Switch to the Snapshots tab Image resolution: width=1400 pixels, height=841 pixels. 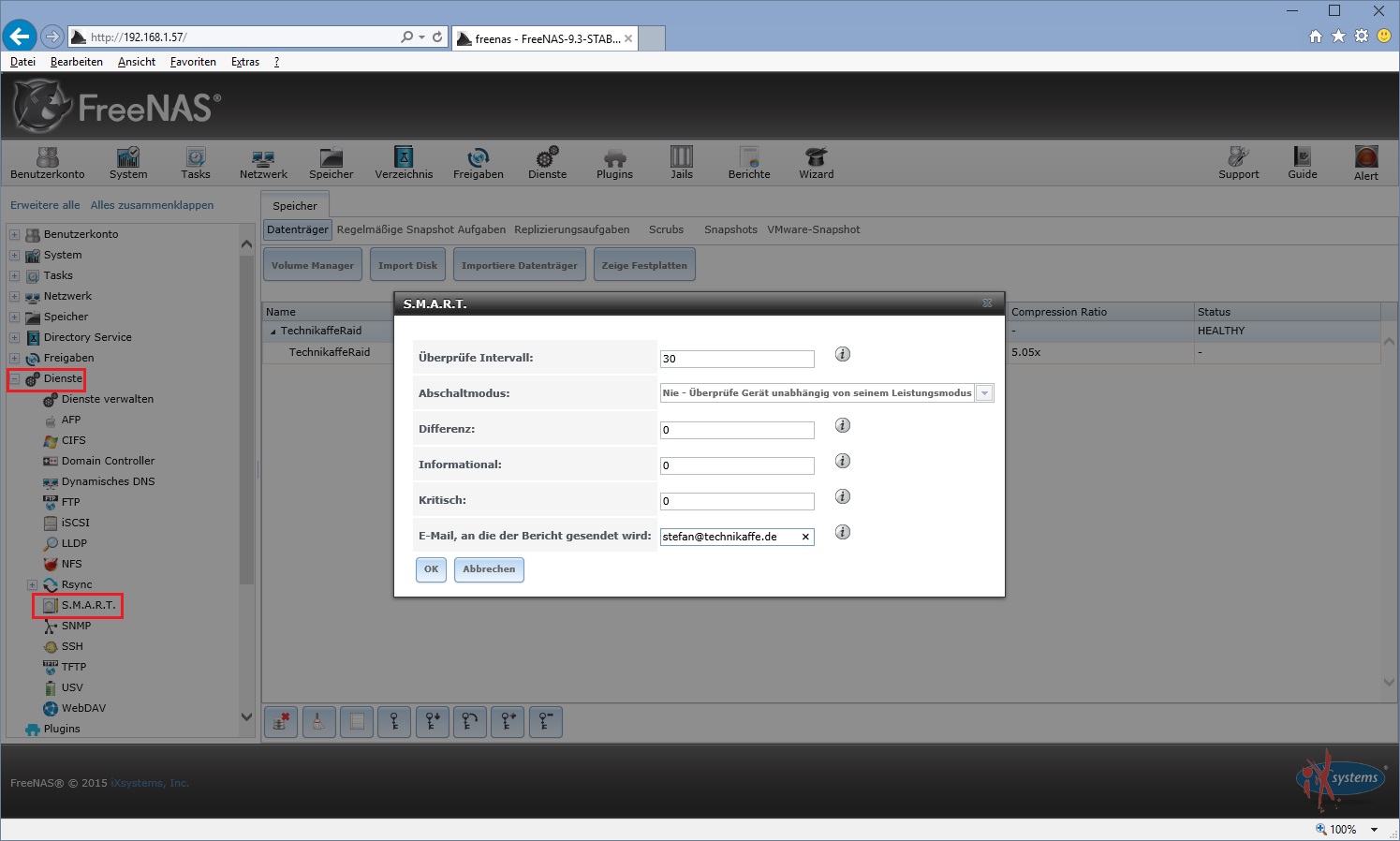pyautogui.click(x=730, y=229)
